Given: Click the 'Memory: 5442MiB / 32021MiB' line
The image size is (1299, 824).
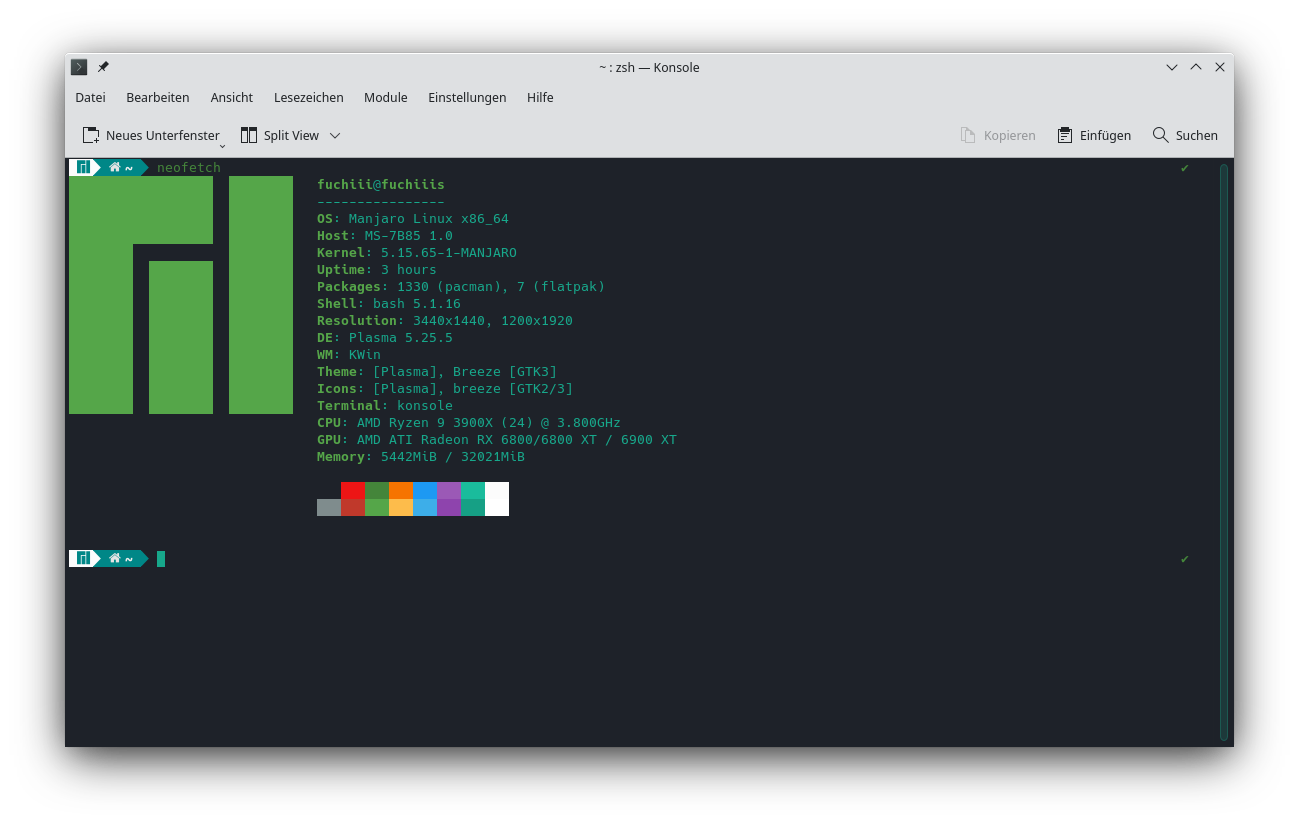Looking at the screenshot, I should tap(421, 456).
